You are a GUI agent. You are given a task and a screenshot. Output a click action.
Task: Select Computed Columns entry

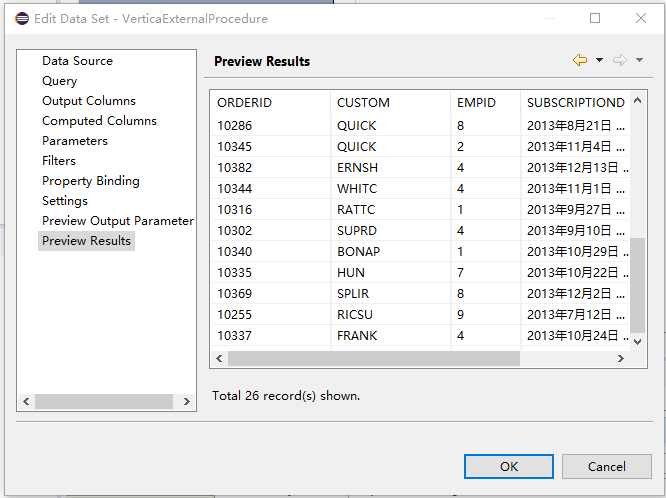point(99,121)
